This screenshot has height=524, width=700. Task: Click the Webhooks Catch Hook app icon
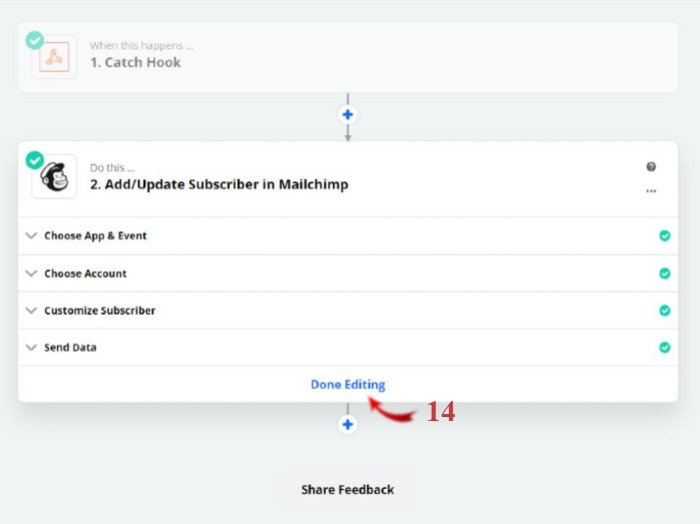pos(54,57)
